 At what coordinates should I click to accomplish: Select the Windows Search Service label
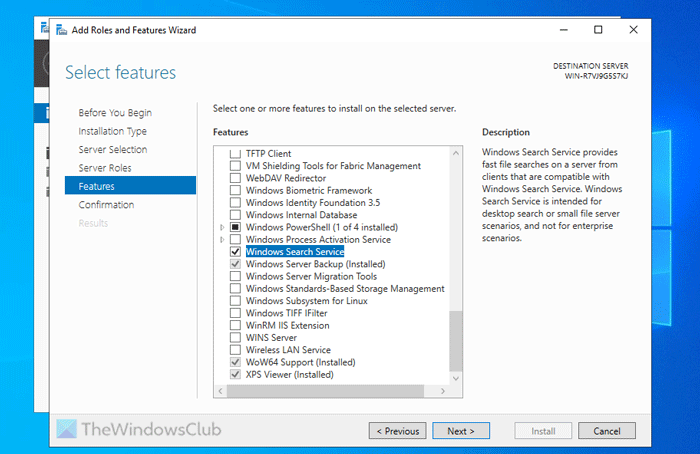[x=295, y=252]
